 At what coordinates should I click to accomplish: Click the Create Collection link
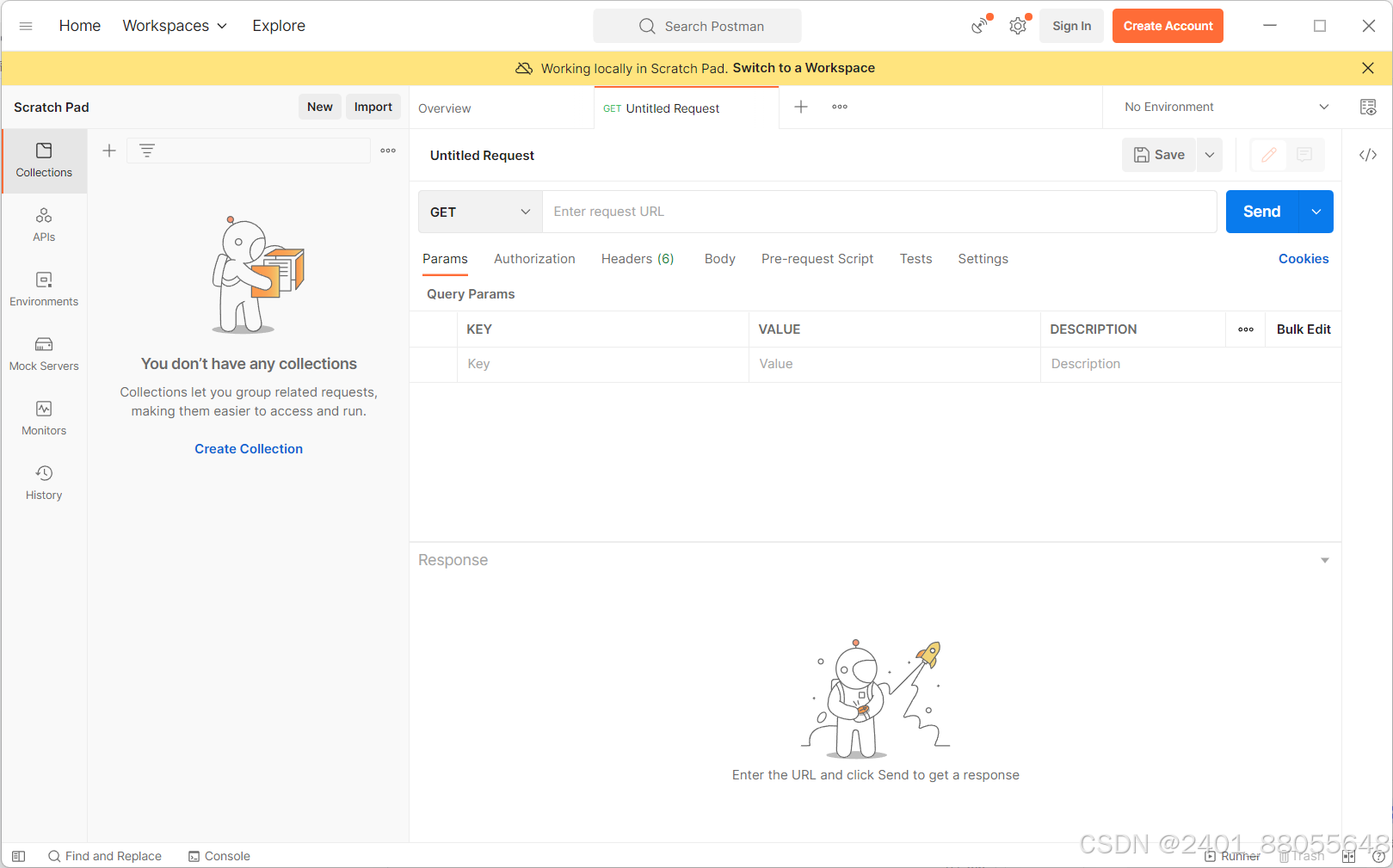[x=249, y=449]
